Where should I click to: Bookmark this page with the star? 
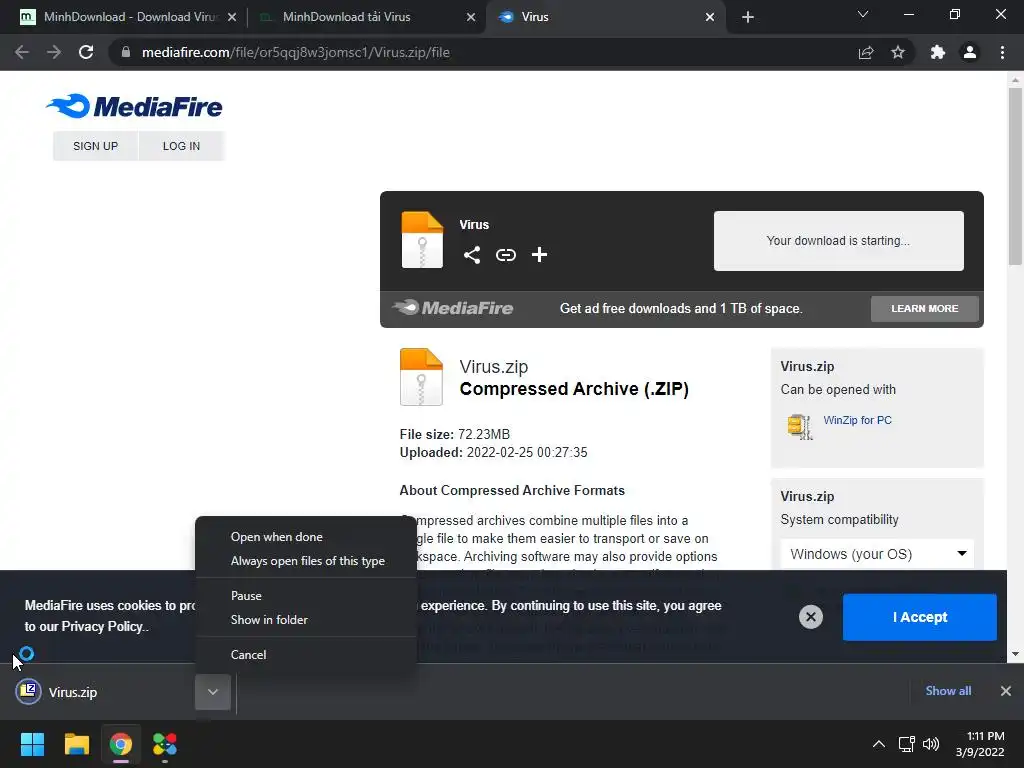[x=898, y=52]
